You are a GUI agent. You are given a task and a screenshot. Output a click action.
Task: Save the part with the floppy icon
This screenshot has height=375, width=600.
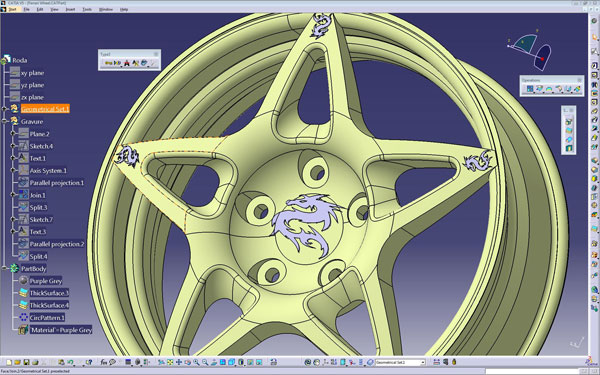click(26, 362)
